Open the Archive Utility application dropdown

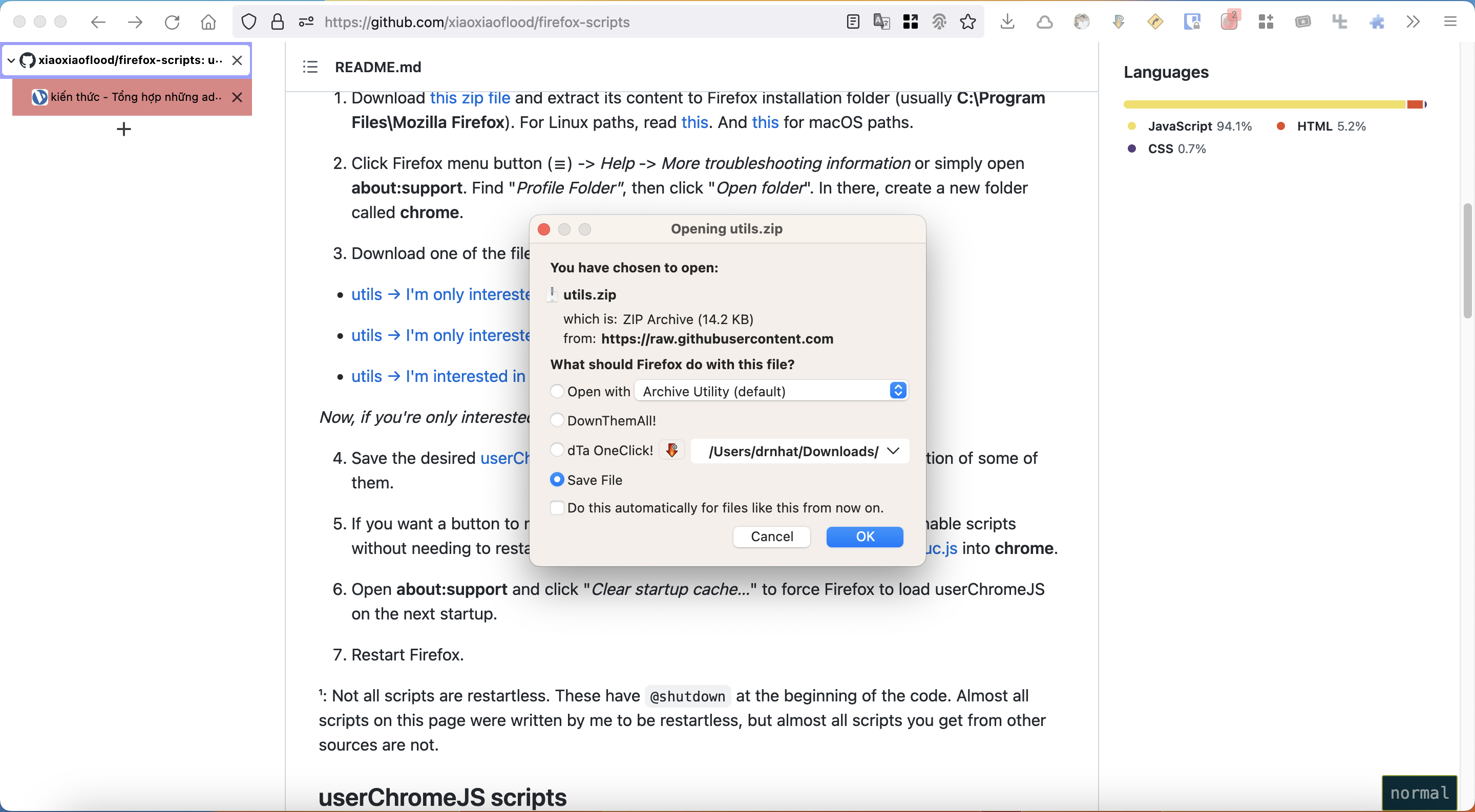tap(771, 391)
